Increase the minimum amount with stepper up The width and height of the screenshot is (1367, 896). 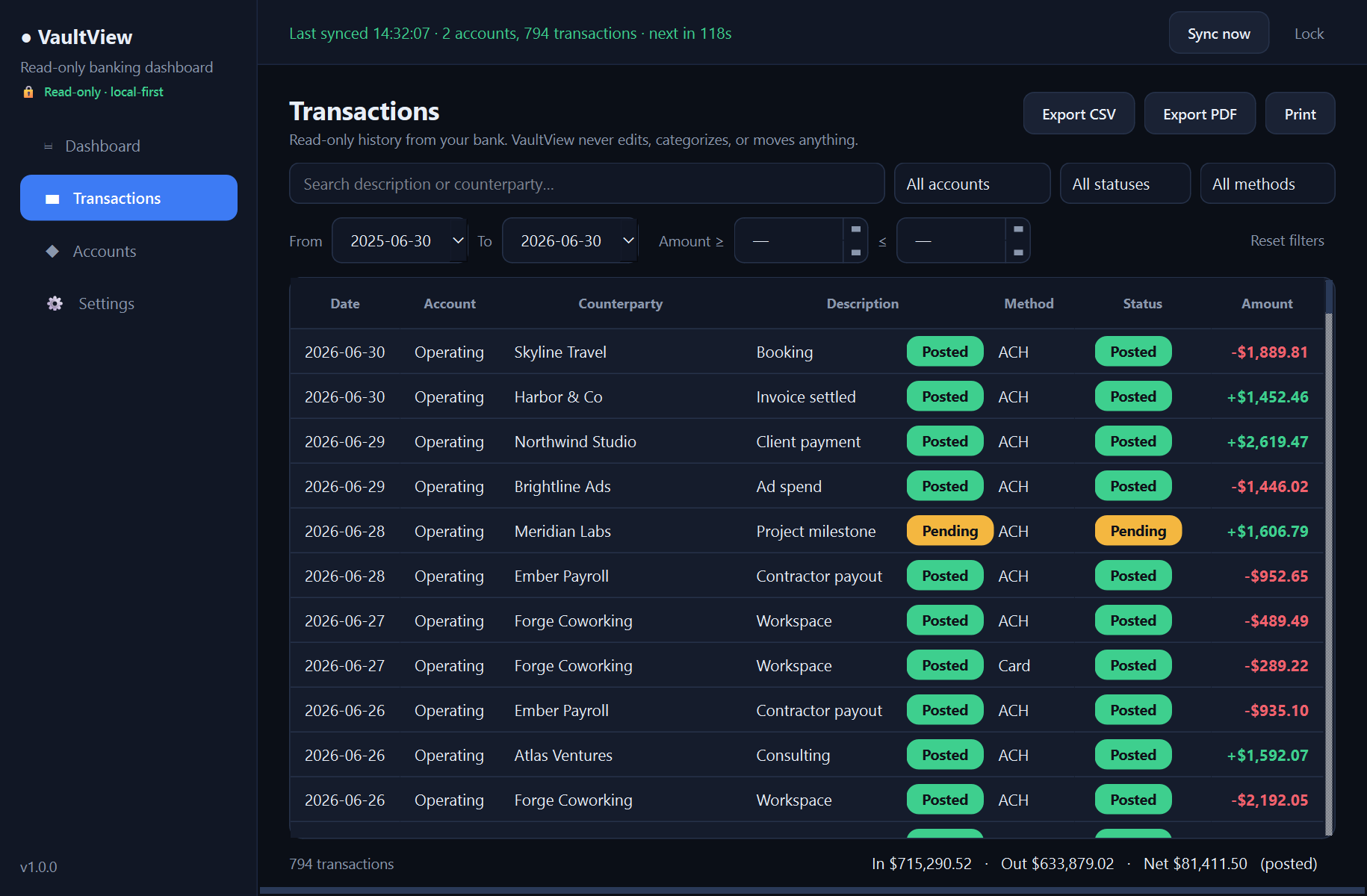coord(856,229)
